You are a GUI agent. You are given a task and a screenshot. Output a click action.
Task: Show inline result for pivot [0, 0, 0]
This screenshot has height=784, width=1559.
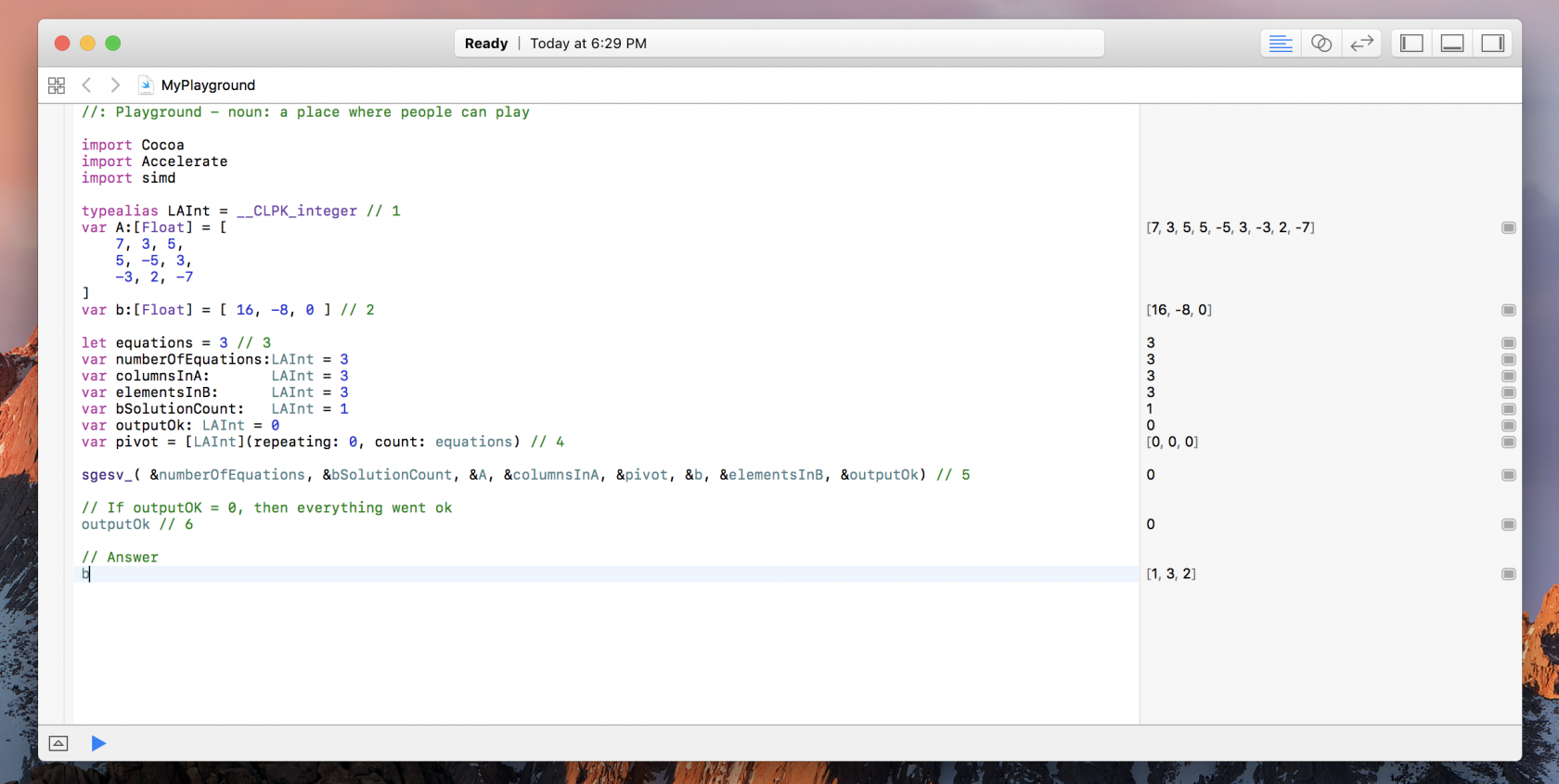(x=1508, y=443)
